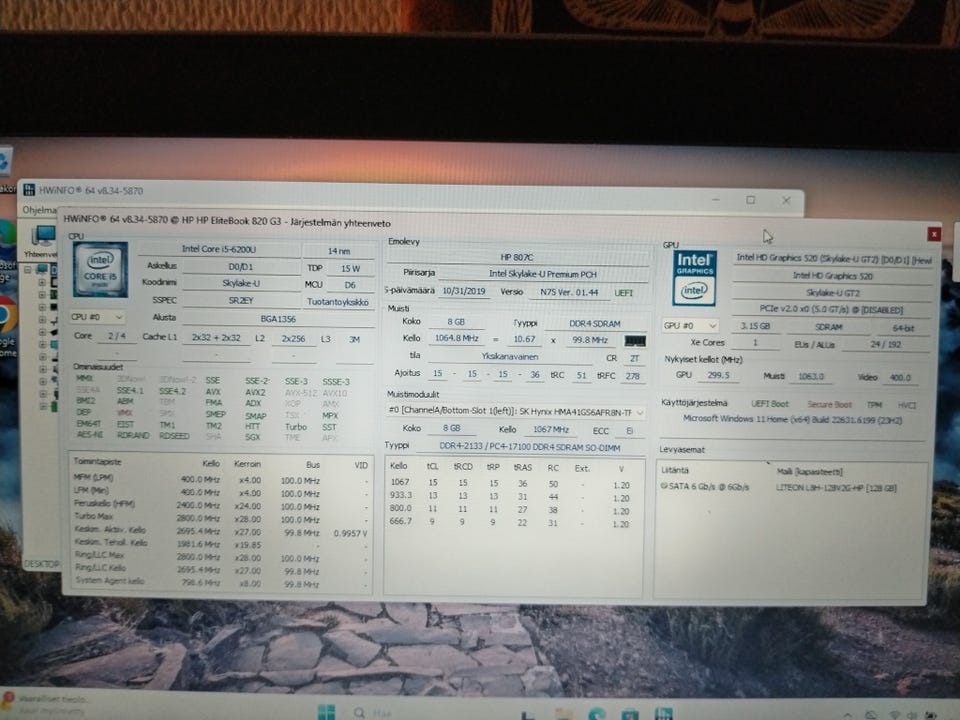Click the Intel Core i5-6200U name field
960x720 pixels.
pos(219,249)
